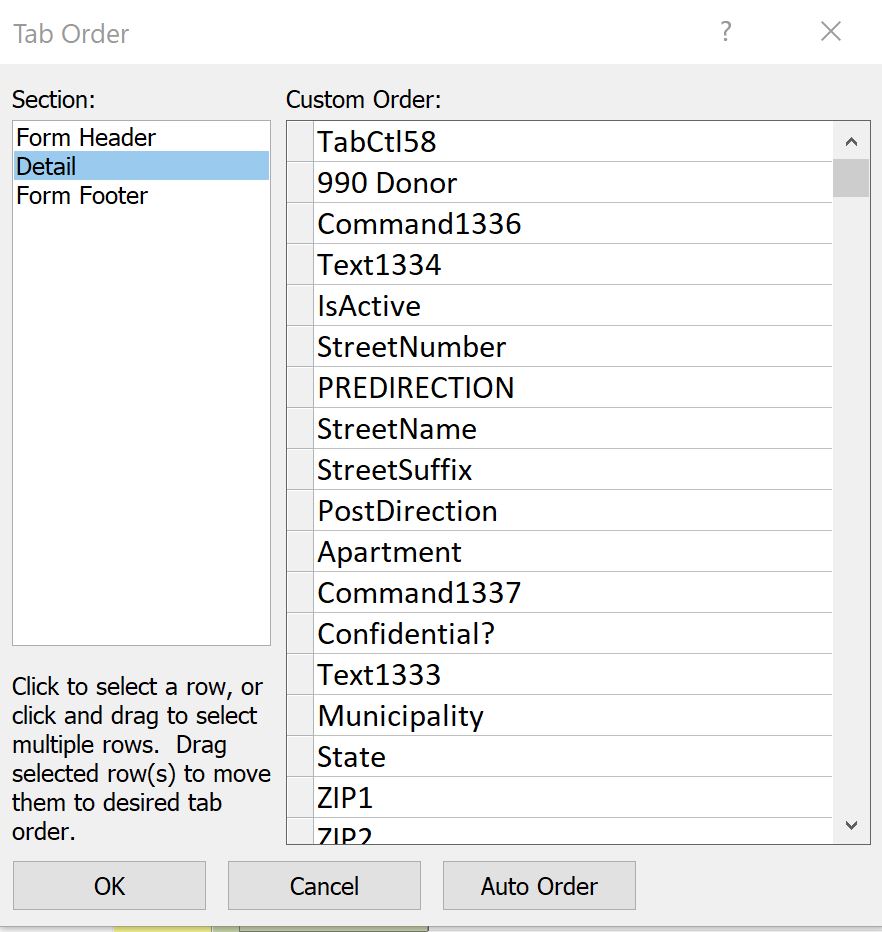This screenshot has height=932, width=882.
Task: Click the row selector beside IsActive
Action: point(300,306)
